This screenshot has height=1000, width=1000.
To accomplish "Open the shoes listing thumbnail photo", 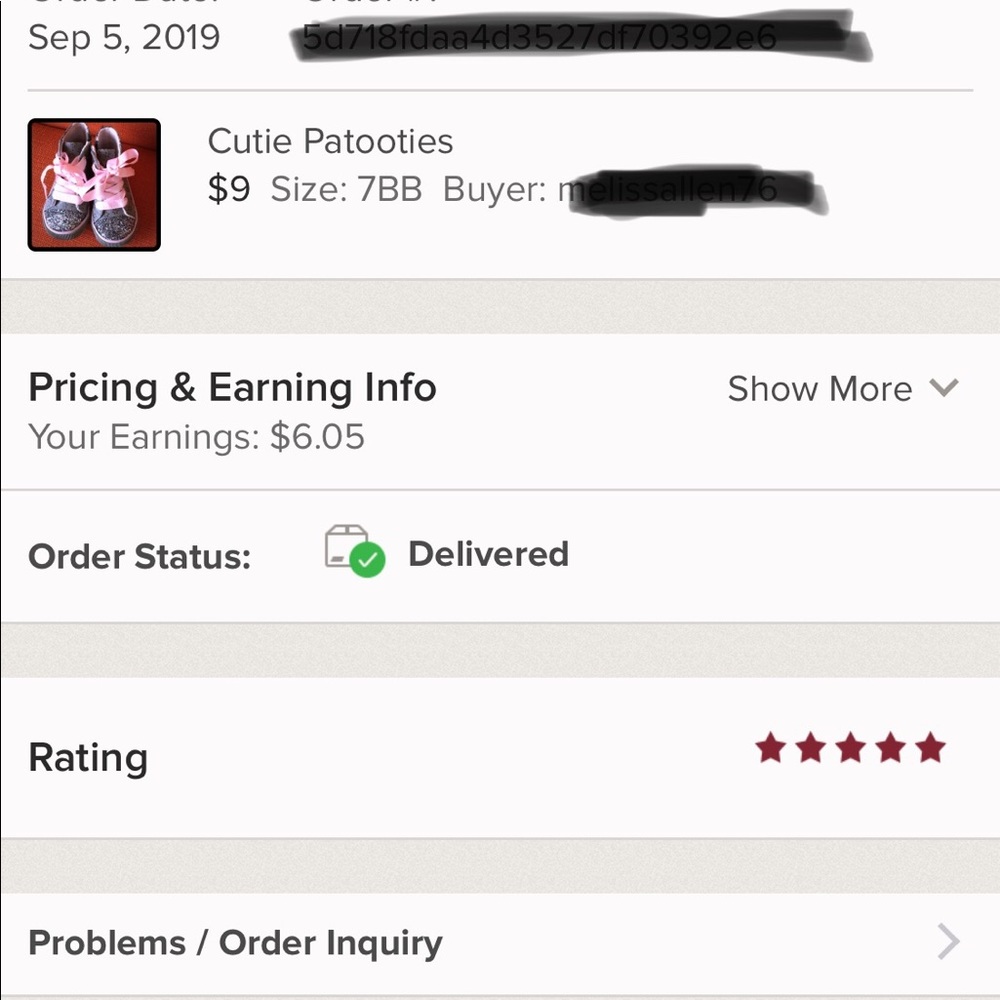I will (x=94, y=182).
